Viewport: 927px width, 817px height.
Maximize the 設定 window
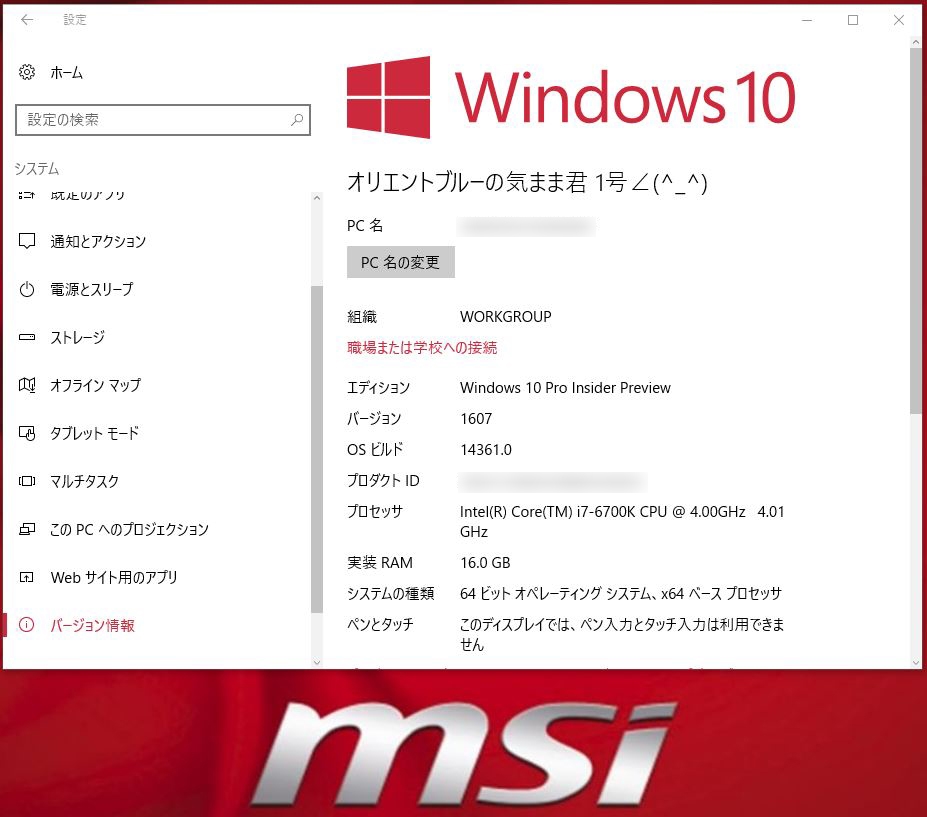tap(853, 20)
